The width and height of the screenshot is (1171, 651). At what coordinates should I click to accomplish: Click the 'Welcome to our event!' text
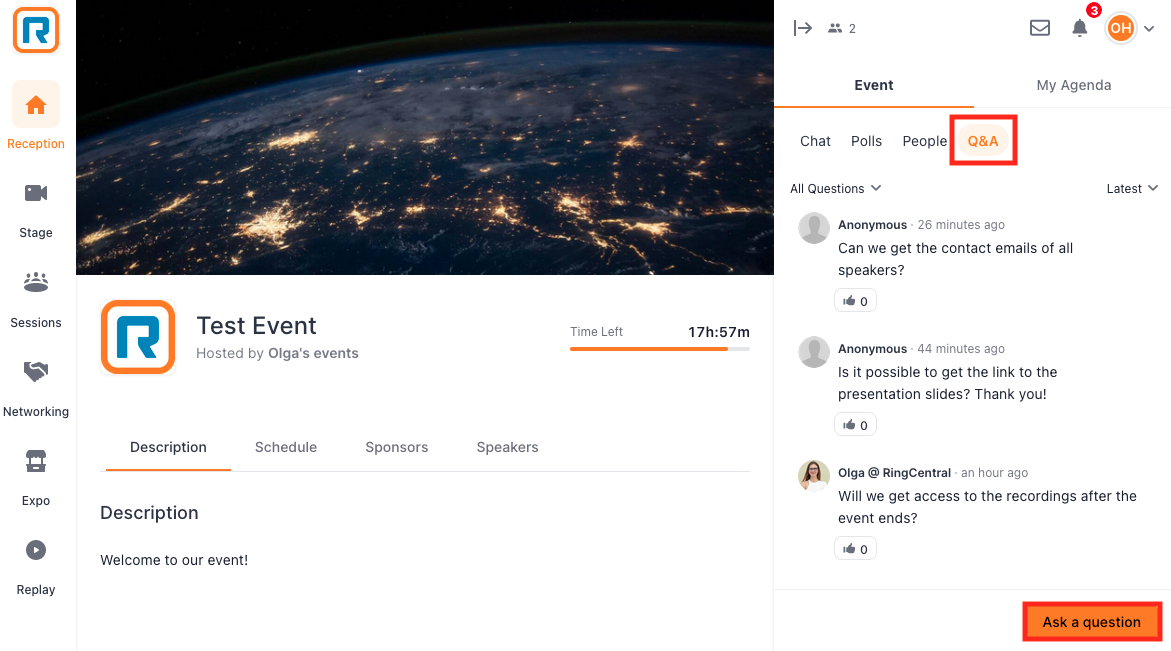tap(174, 560)
